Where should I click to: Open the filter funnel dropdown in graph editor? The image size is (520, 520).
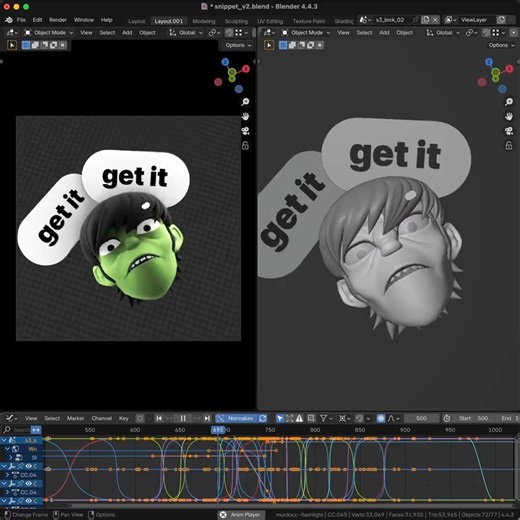(x=326, y=418)
